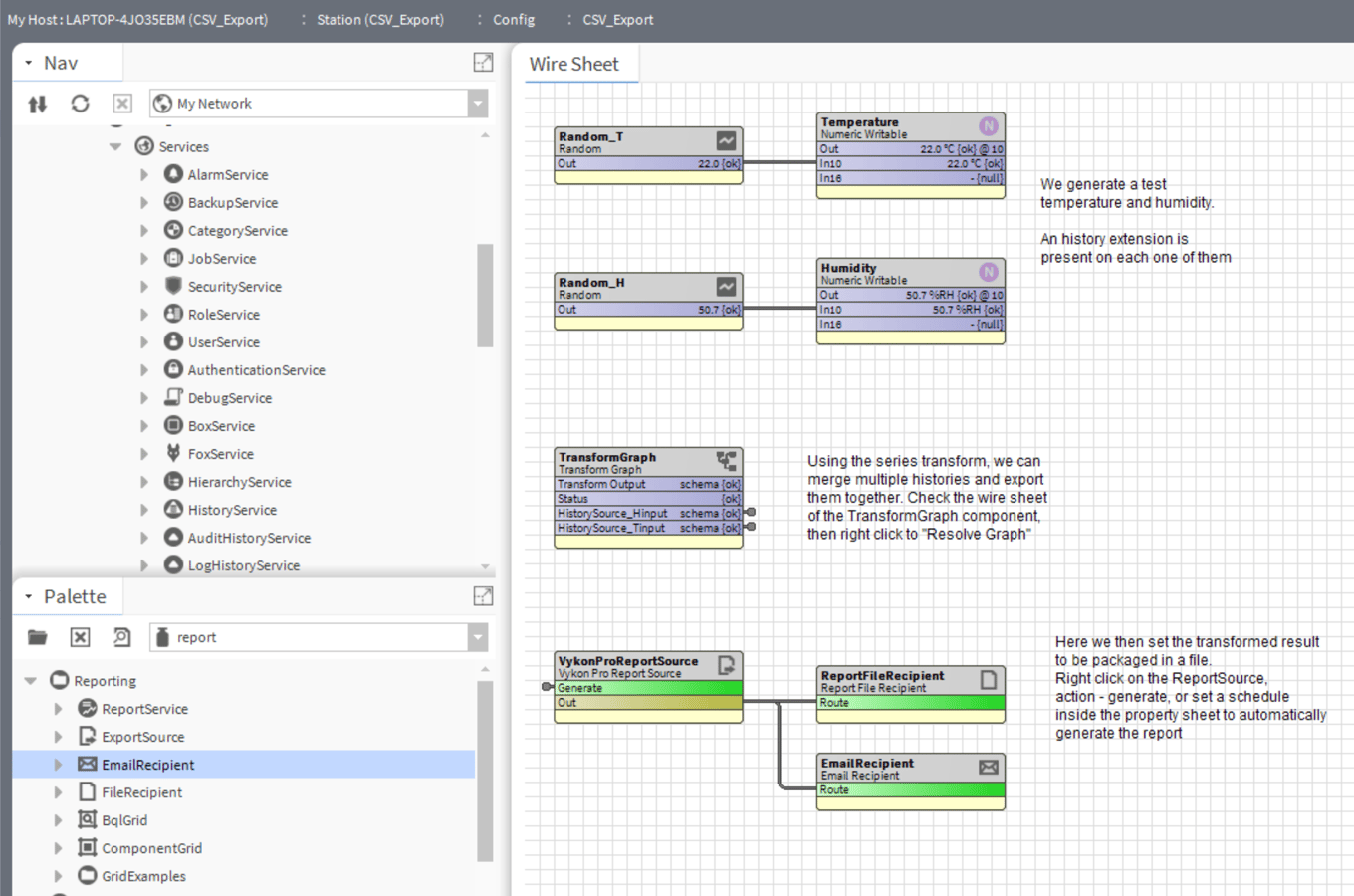Click the AlarmService bell icon
The width and height of the screenshot is (1354, 896).
tap(172, 174)
